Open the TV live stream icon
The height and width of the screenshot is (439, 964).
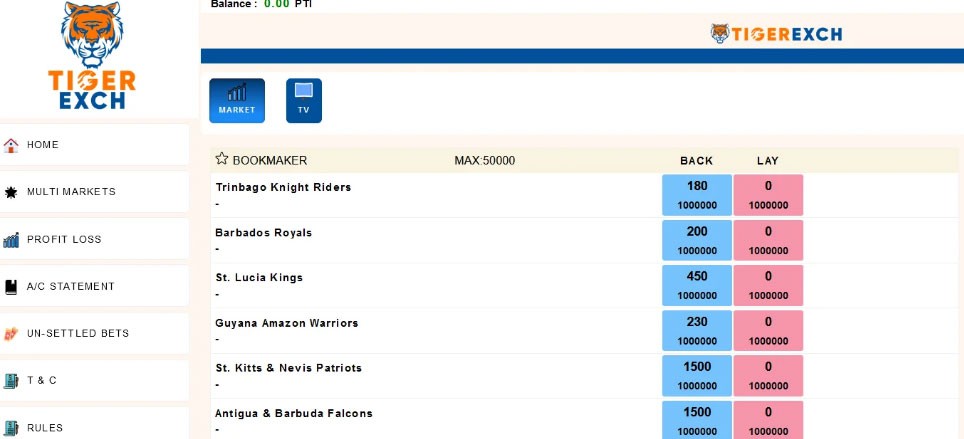[x=304, y=100]
